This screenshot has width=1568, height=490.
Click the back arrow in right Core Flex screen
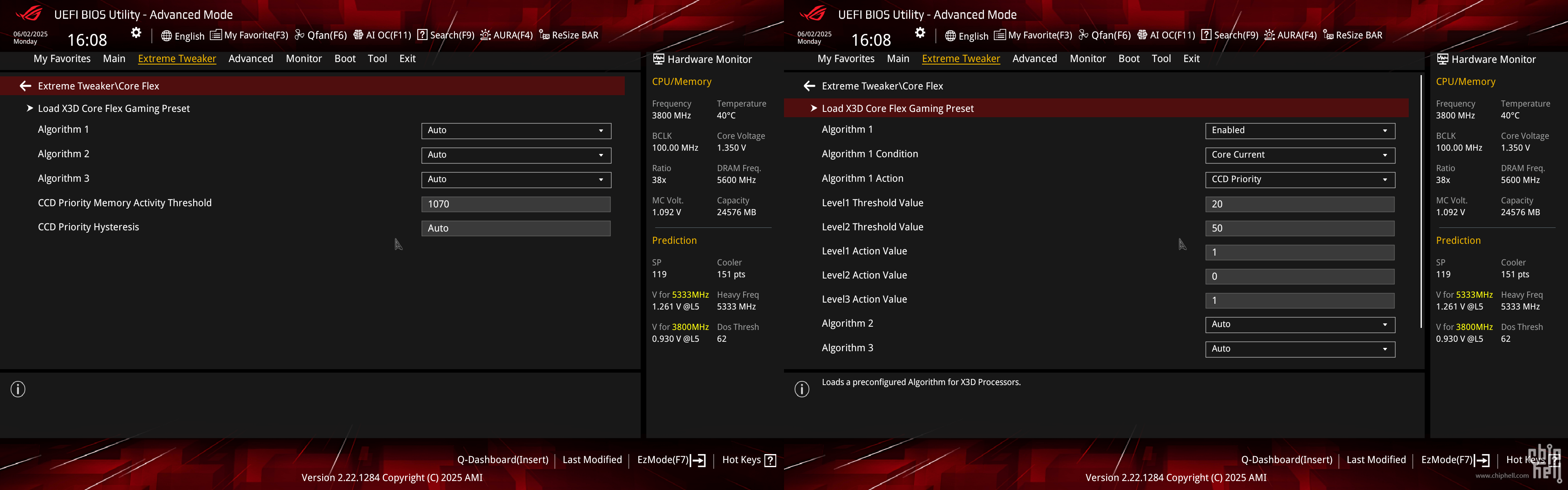coord(809,86)
